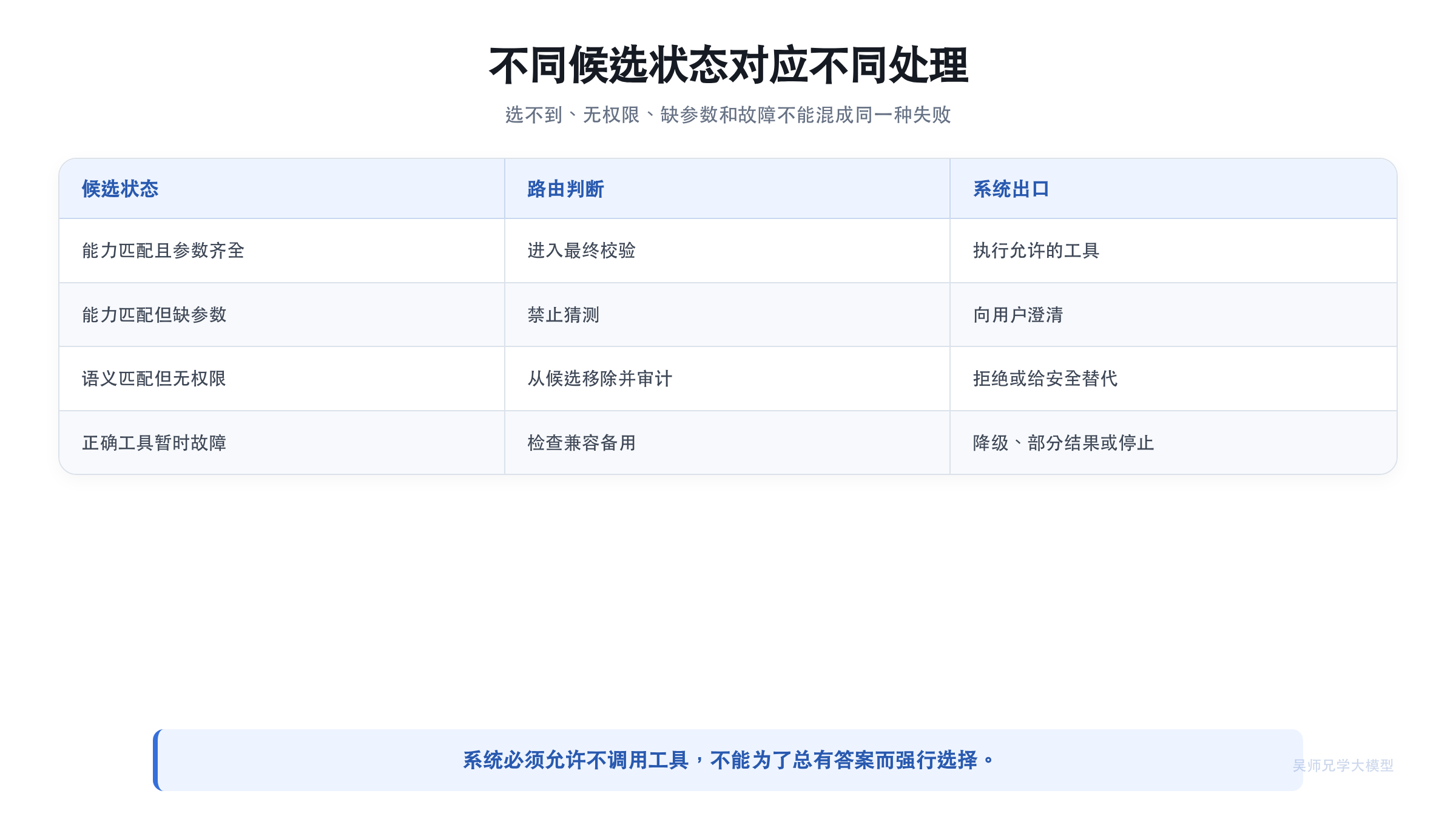The height and width of the screenshot is (819, 1456).
Task: Select the cell 禁止猜测
Action: point(727,315)
